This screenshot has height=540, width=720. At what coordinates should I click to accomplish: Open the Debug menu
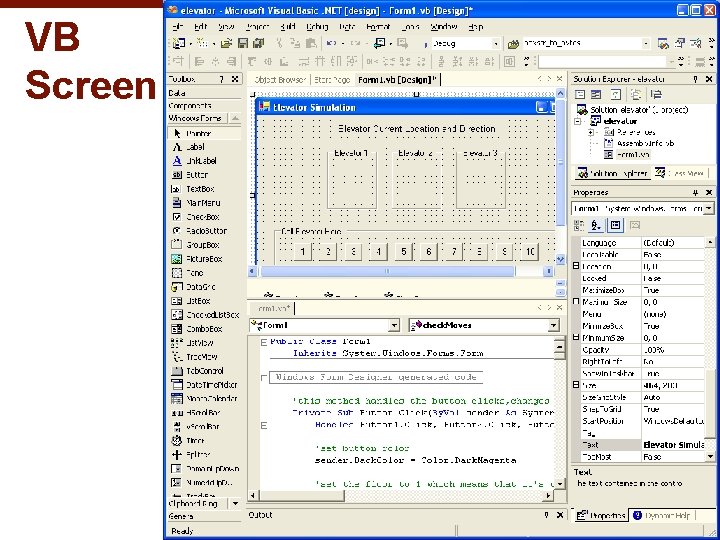pos(317,27)
